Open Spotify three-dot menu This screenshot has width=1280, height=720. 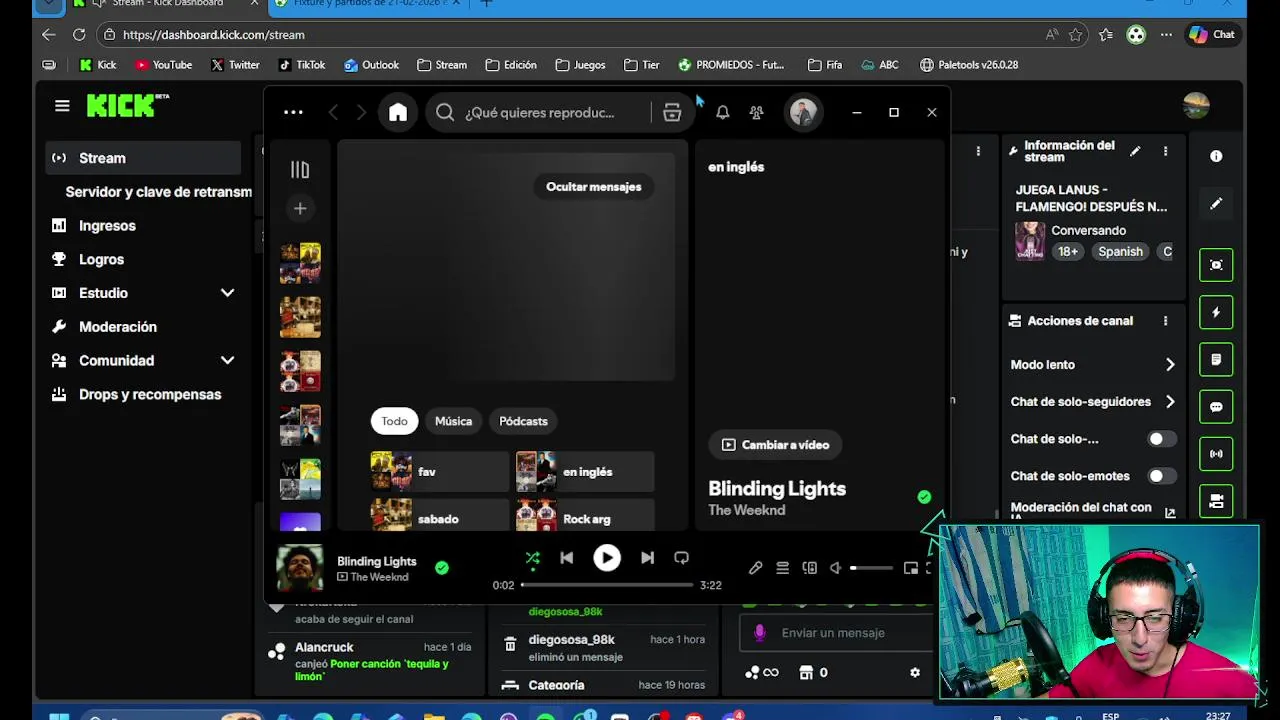click(293, 112)
